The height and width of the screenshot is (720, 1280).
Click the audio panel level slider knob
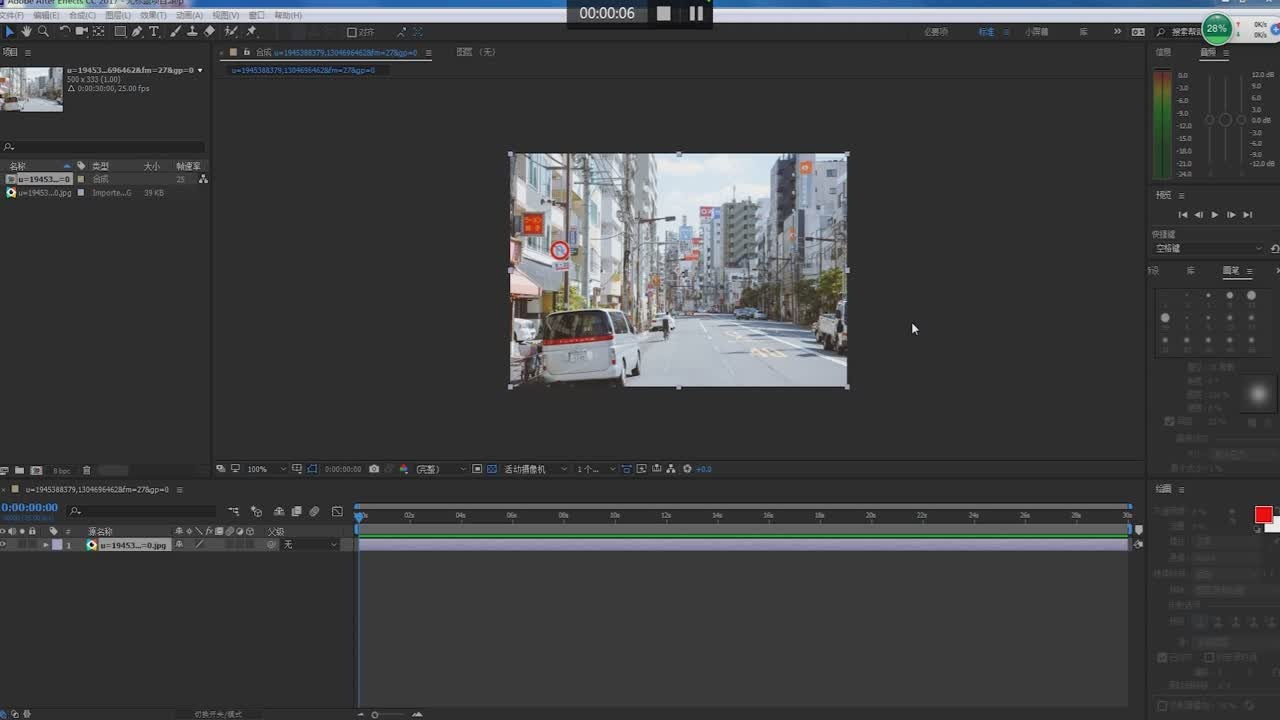[x=1225, y=120]
